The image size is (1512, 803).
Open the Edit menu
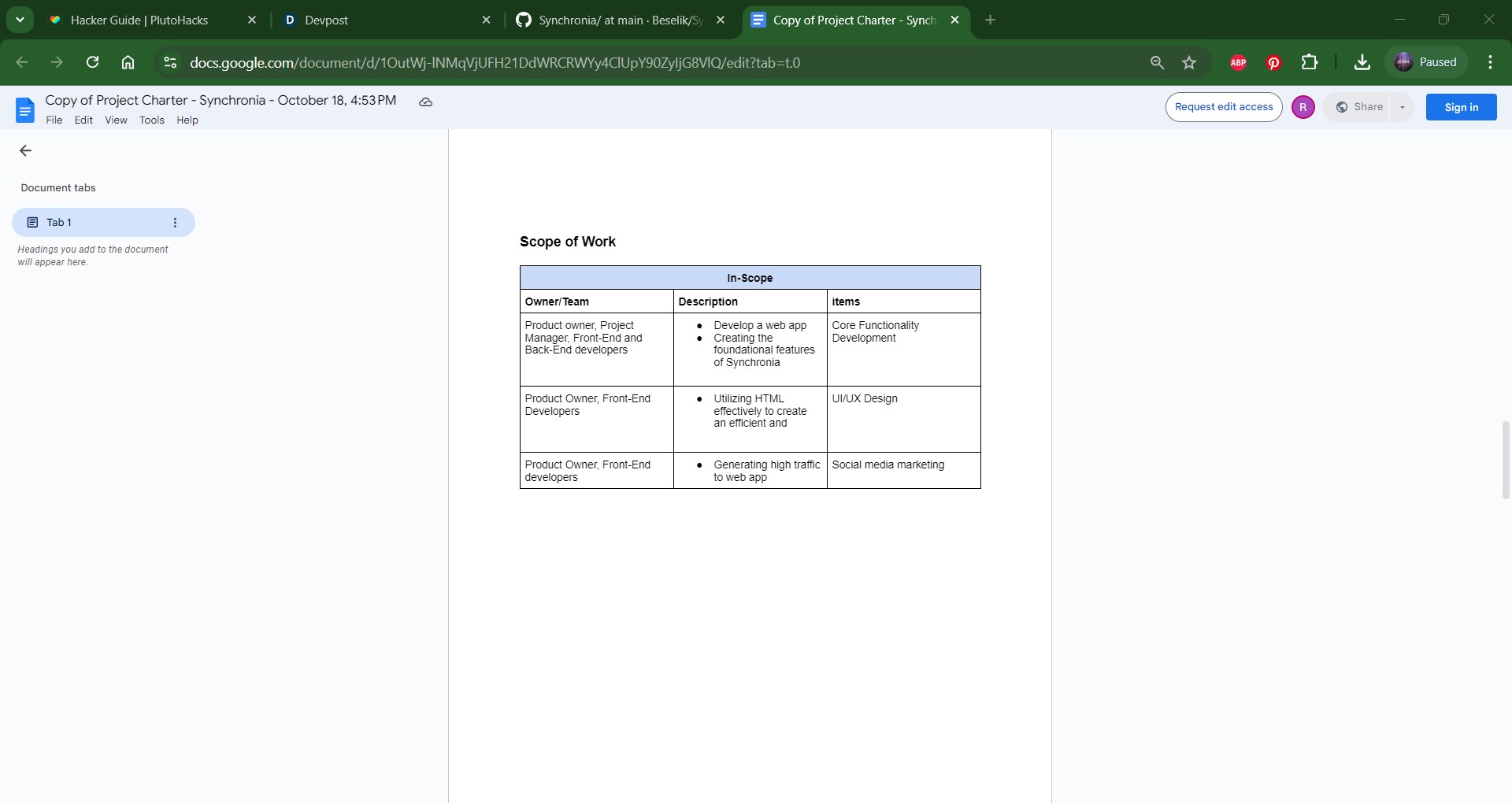tap(83, 120)
